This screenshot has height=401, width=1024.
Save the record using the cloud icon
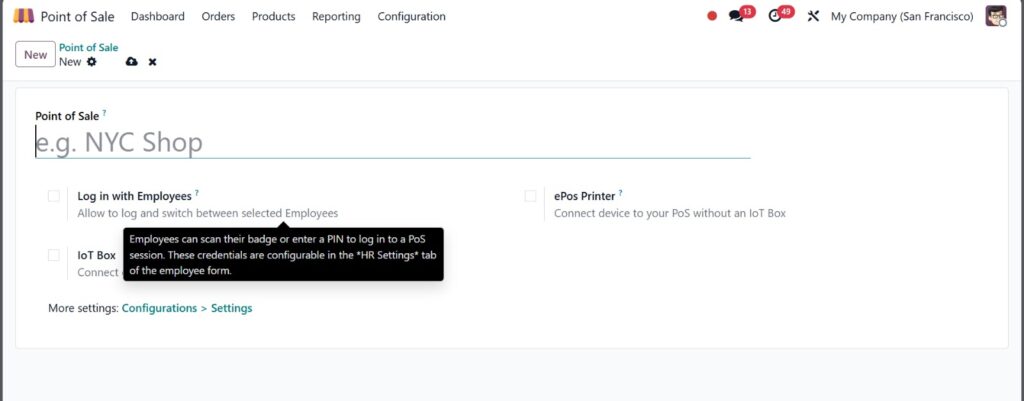pos(131,62)
